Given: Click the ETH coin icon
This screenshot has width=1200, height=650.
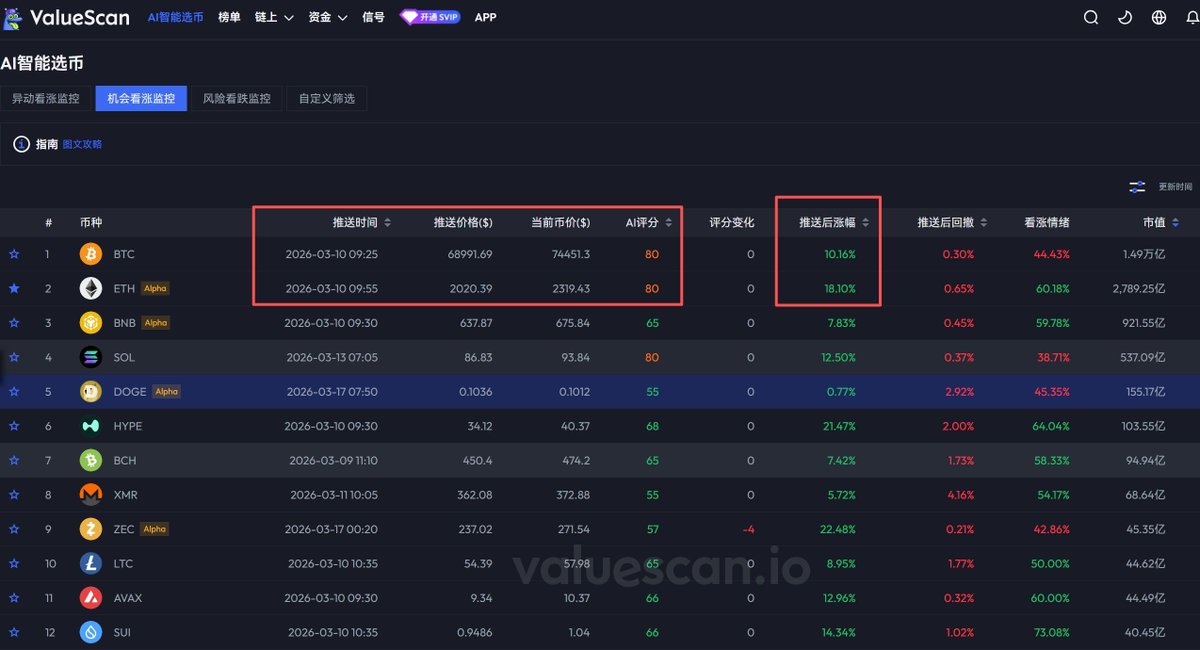Looking at the screenshot, I should click(x=91, y=289).
